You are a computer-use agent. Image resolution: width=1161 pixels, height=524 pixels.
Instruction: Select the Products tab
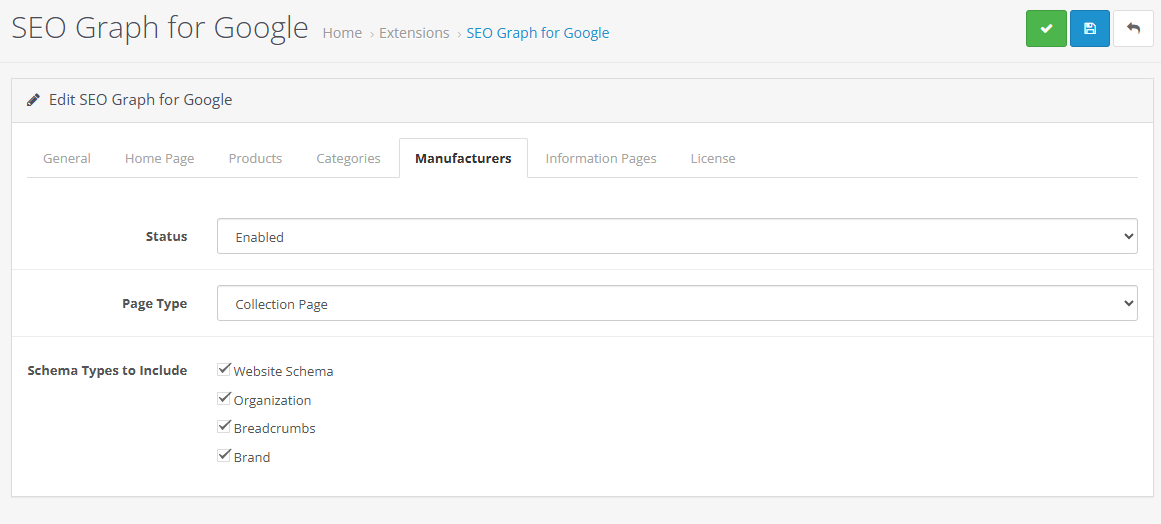tap(255, 158)
